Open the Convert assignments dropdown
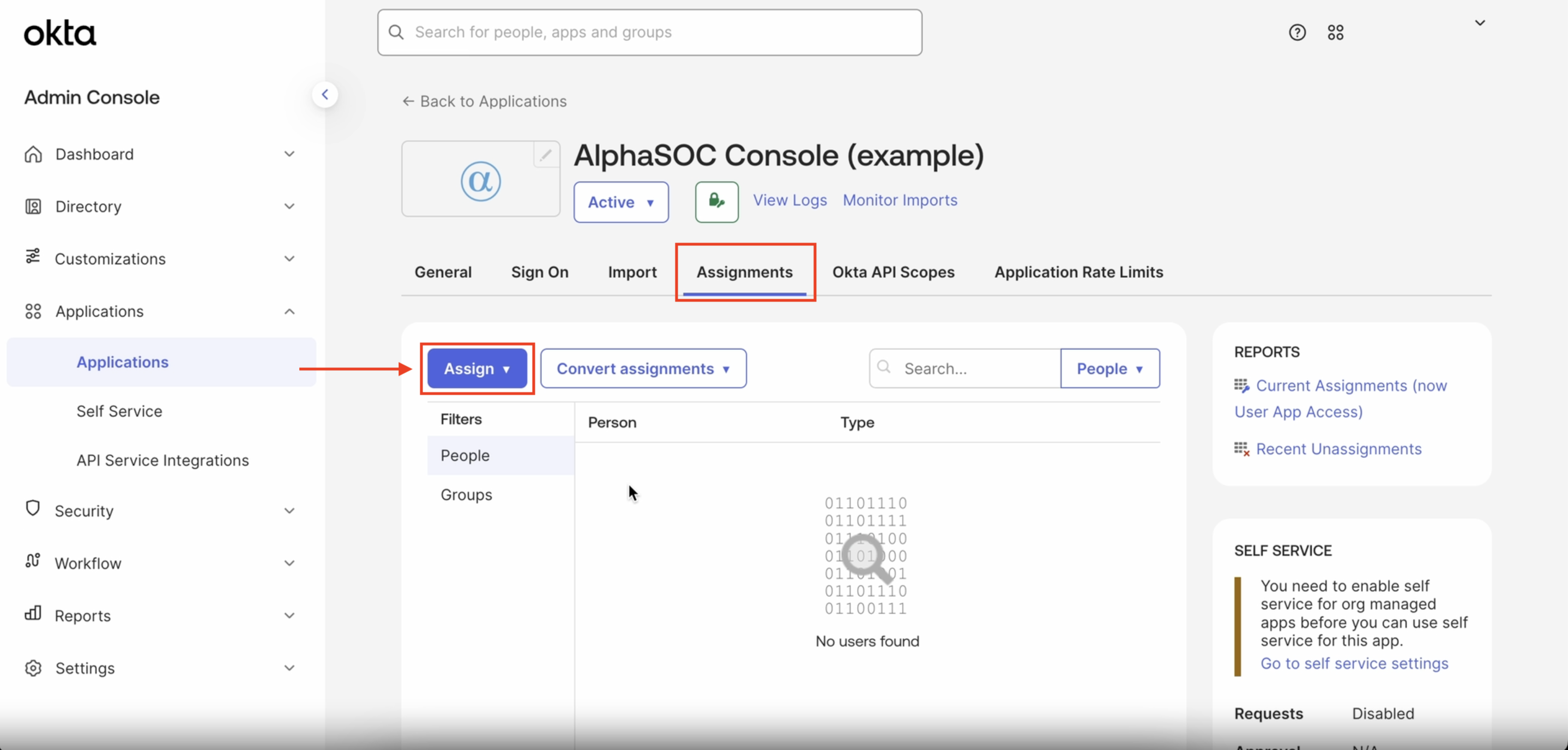The image size is (1568, 750). coord(643,368)
